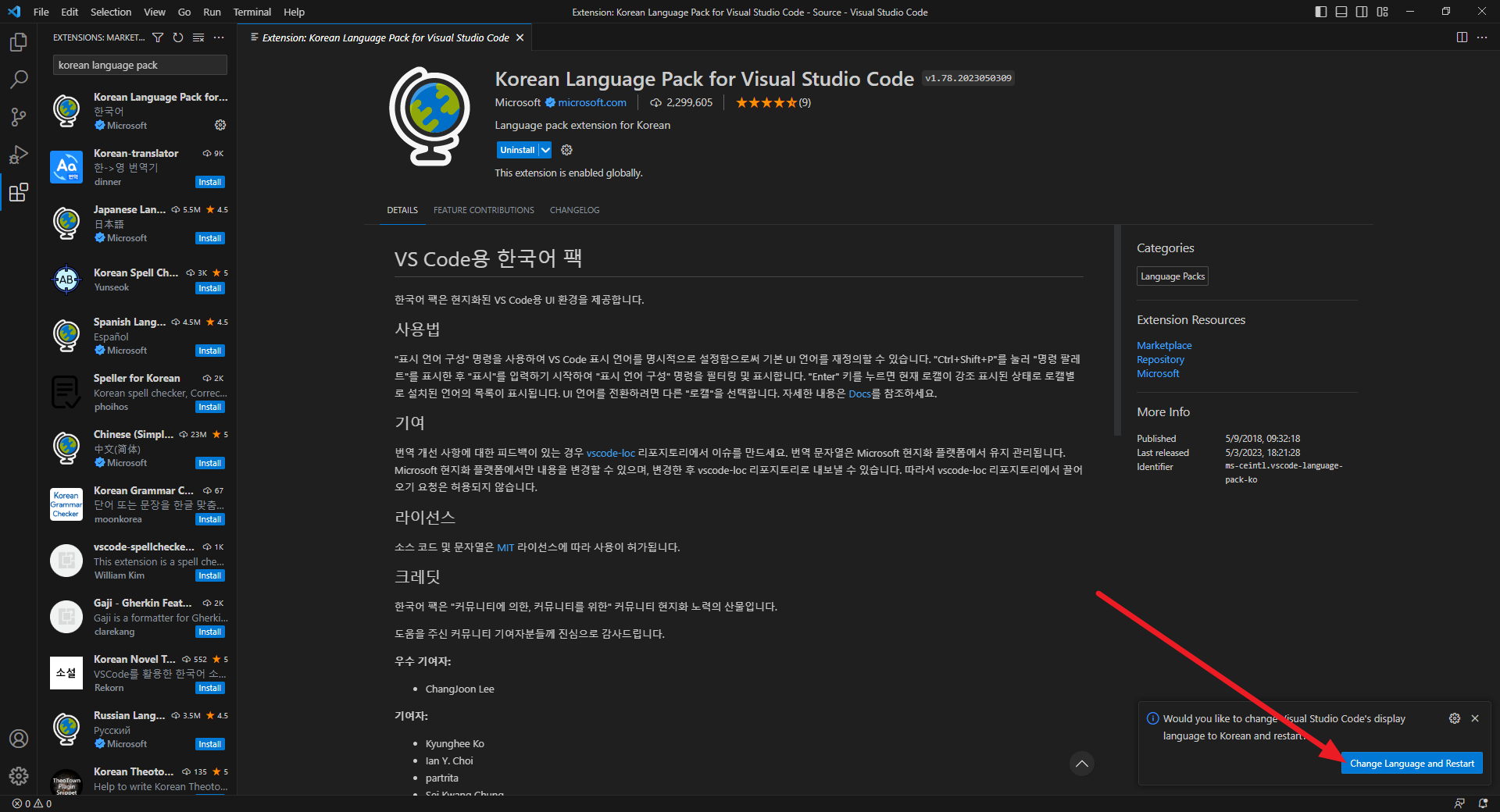Open the Docs link in usage section
1500x812 pixels.
(859, 394)
